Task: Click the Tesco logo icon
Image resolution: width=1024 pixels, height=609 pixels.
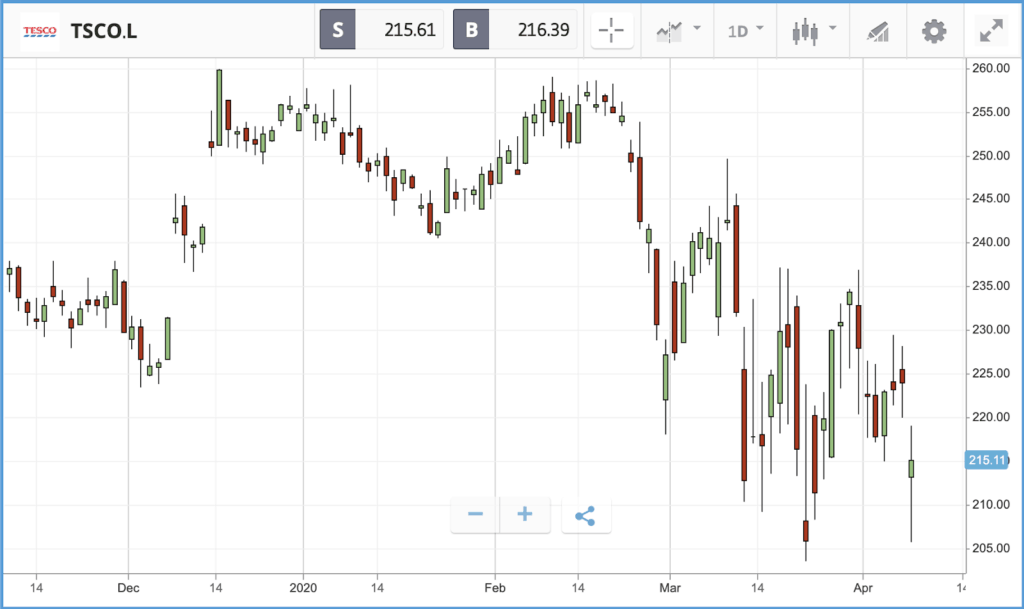Action: [40, 31]
